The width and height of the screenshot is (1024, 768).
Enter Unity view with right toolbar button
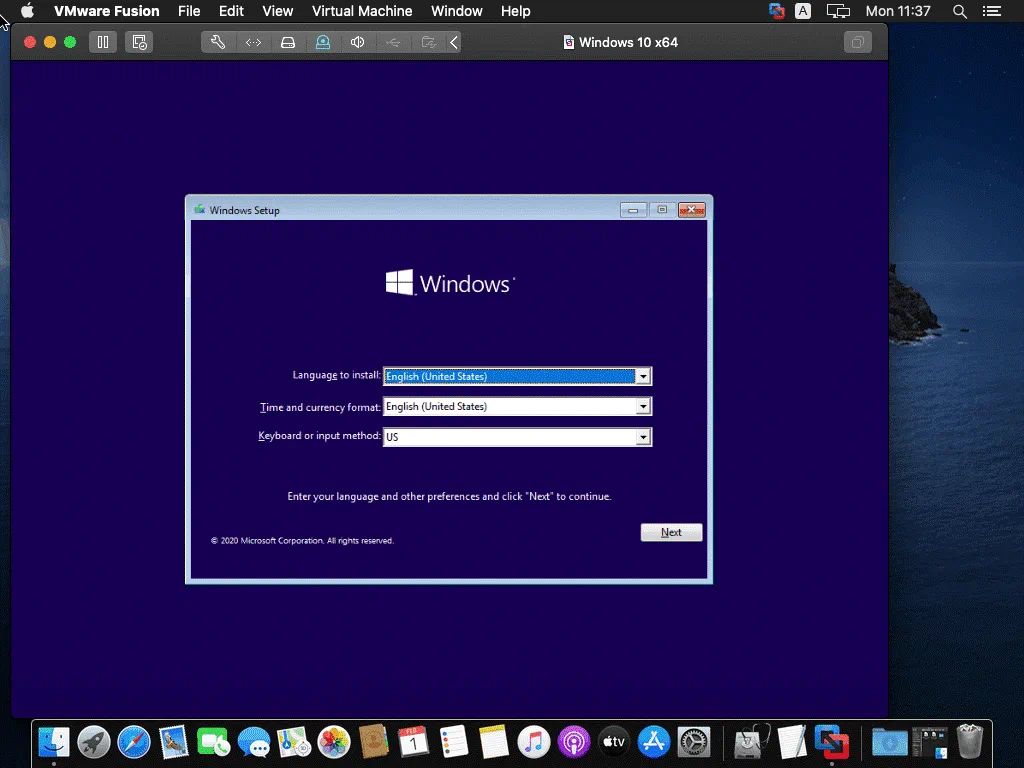coord(857,42)
